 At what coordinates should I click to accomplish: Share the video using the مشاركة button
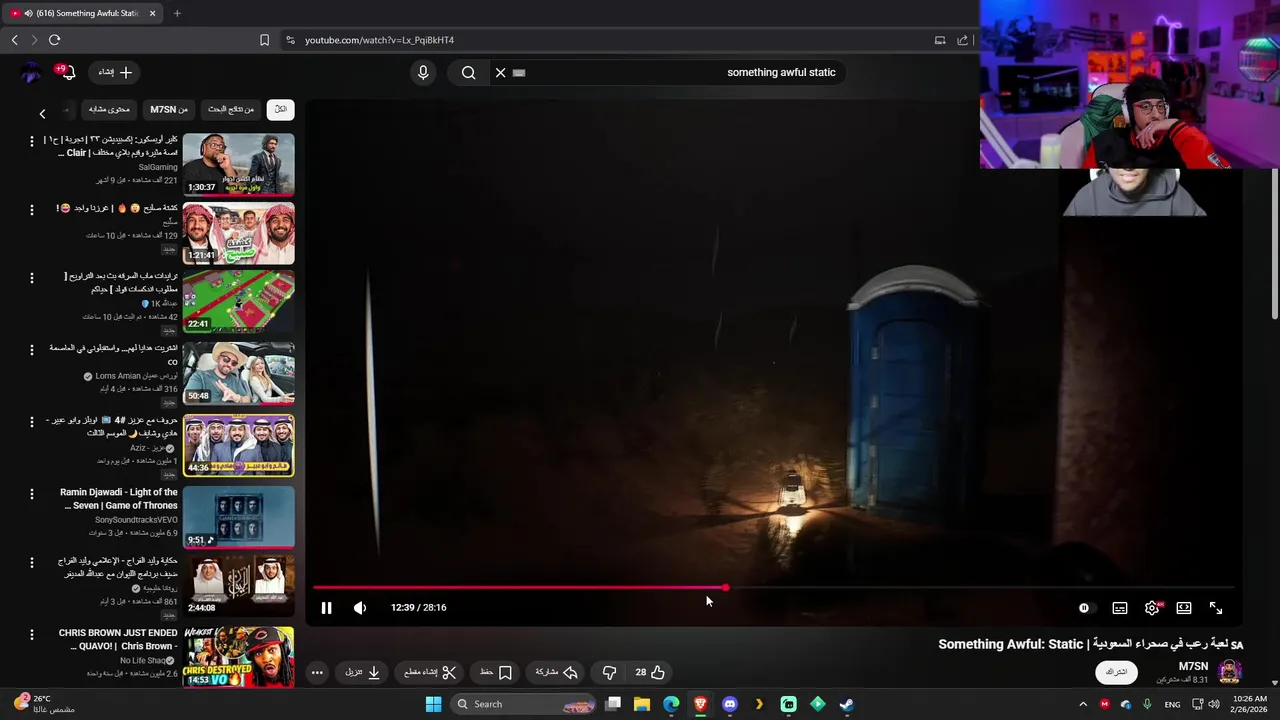coord(557,672)
